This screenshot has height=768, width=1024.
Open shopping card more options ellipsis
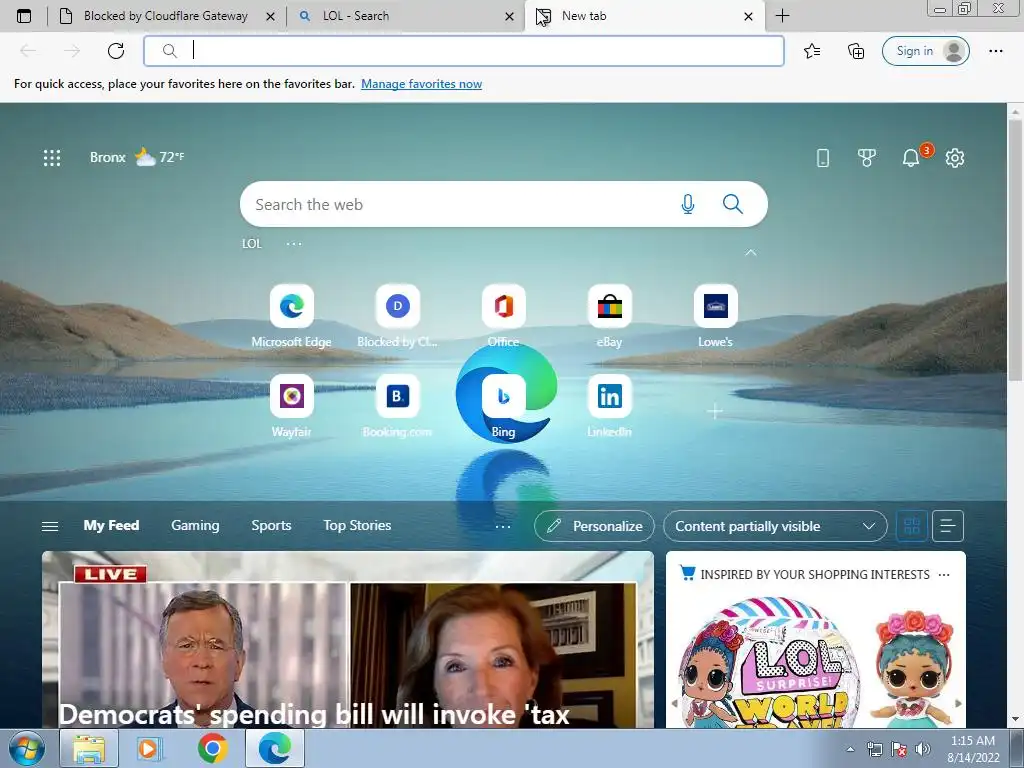coord(944,575)
